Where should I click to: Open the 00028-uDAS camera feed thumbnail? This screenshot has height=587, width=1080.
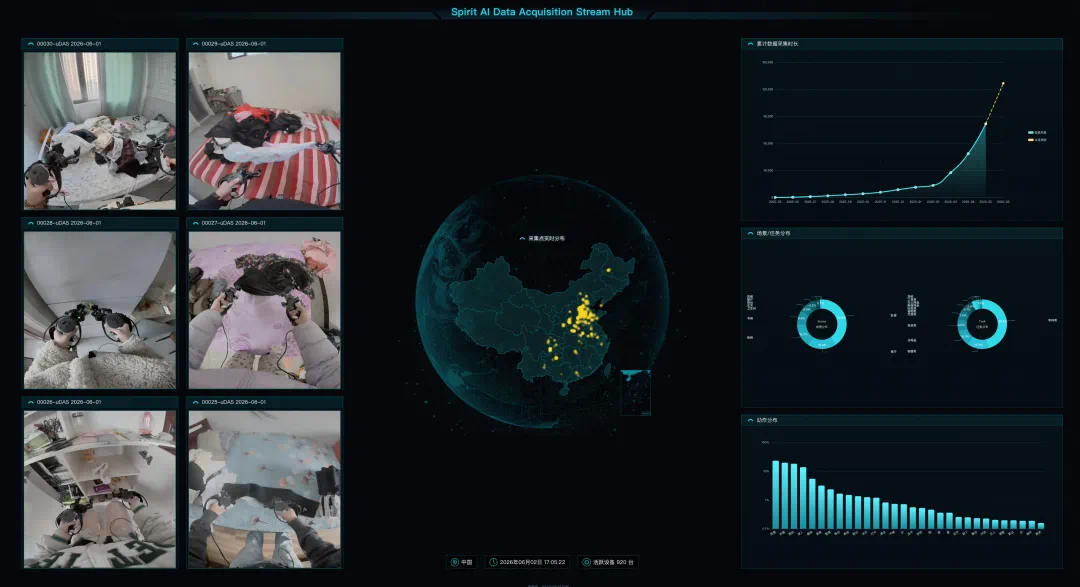point(100,310)
